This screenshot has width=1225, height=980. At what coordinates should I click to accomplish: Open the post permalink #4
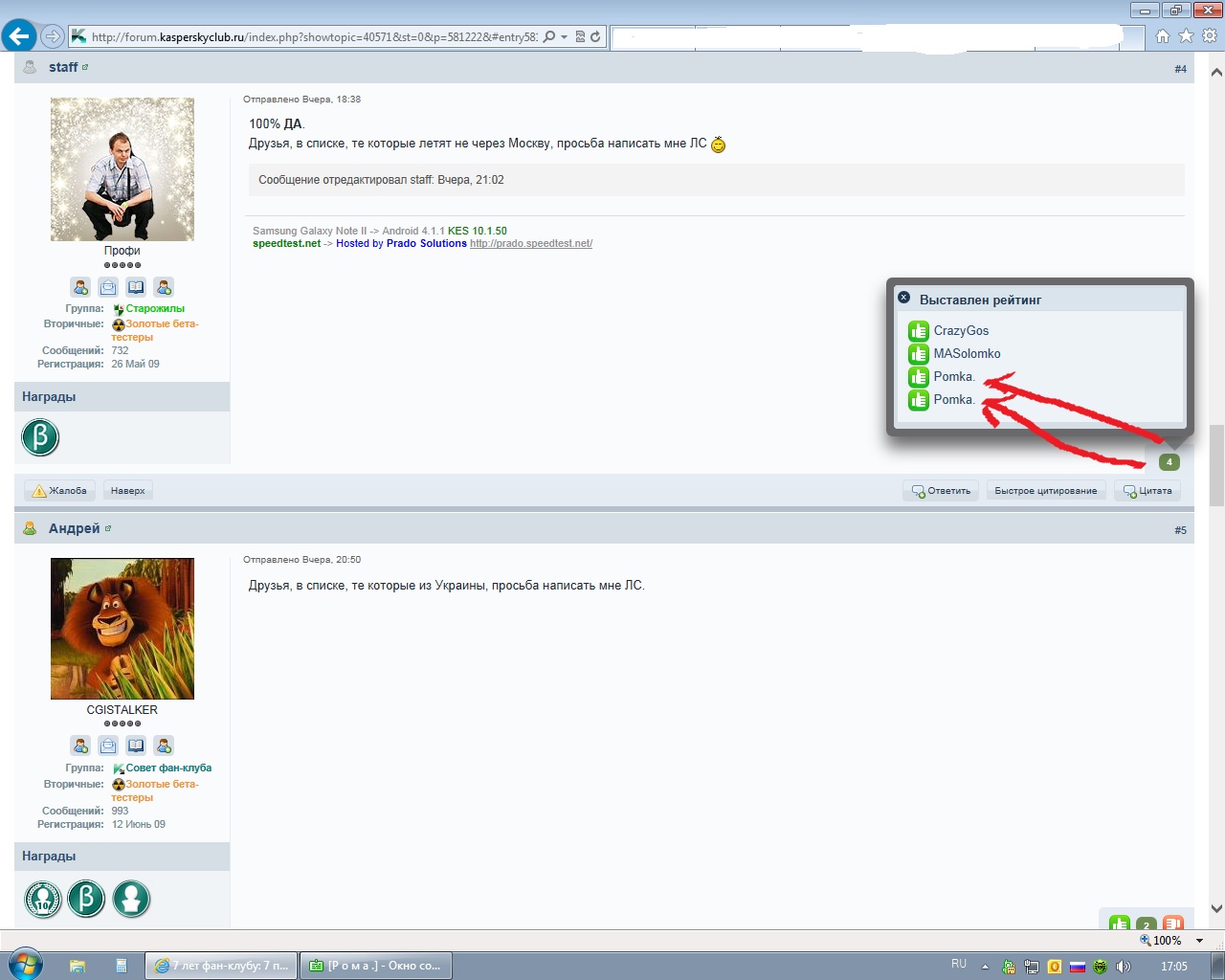tap(1180, 69)
